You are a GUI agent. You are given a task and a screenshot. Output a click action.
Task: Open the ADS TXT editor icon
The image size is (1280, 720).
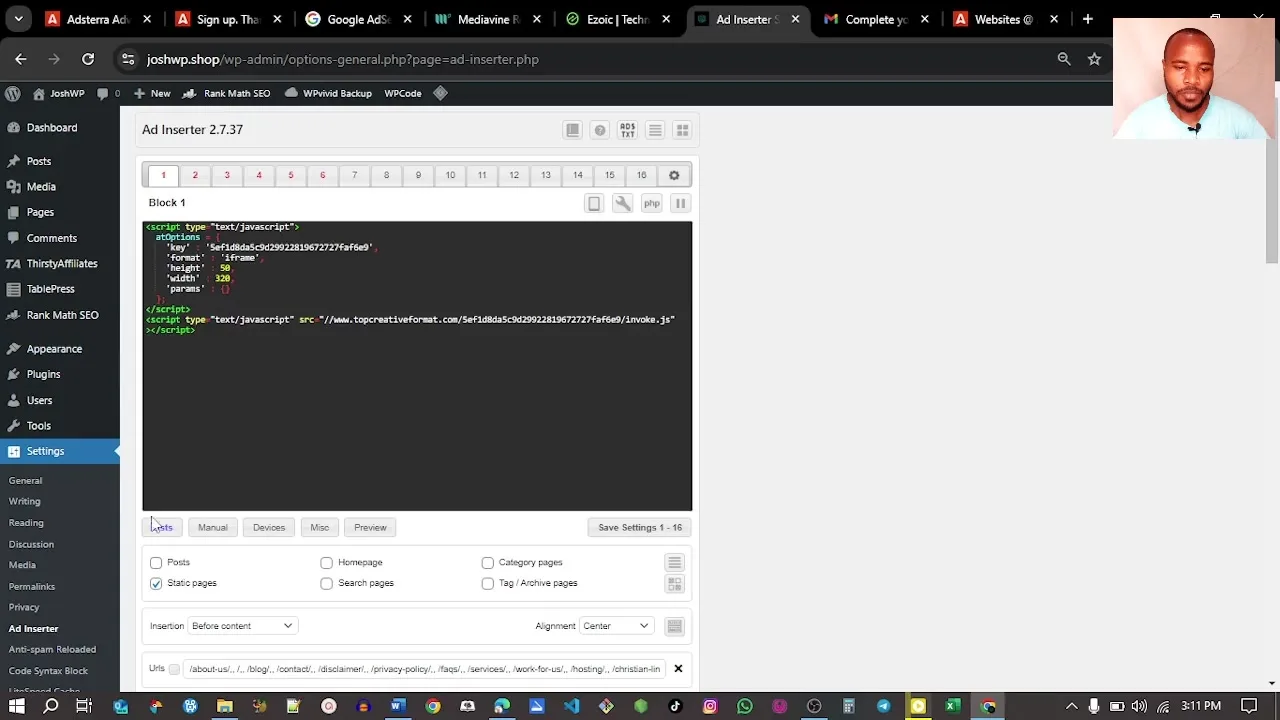pos(627,130)
